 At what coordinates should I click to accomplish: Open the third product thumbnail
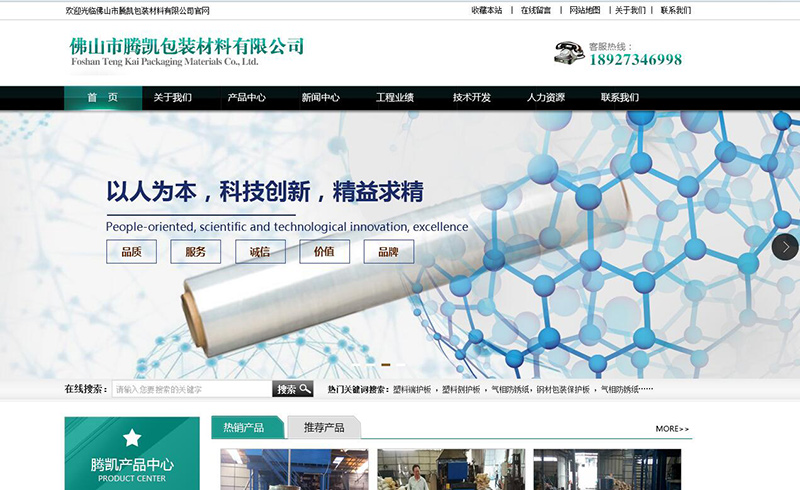(x=607, y=470)
